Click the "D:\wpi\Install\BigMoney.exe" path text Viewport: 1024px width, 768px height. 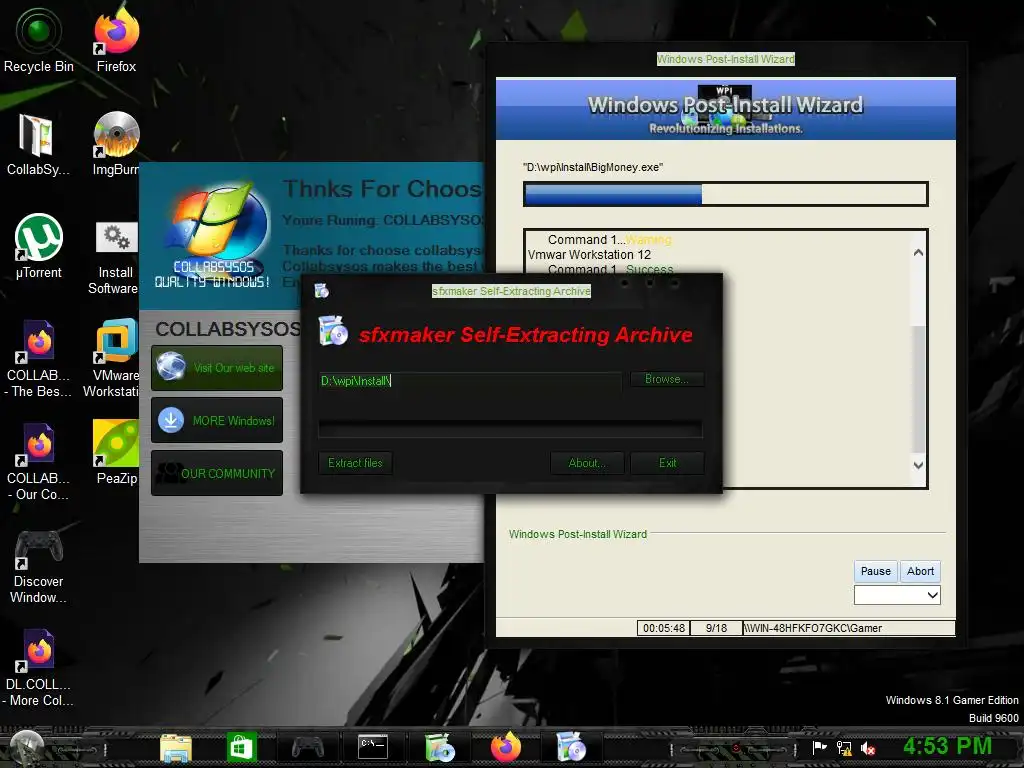click(593, 167)
